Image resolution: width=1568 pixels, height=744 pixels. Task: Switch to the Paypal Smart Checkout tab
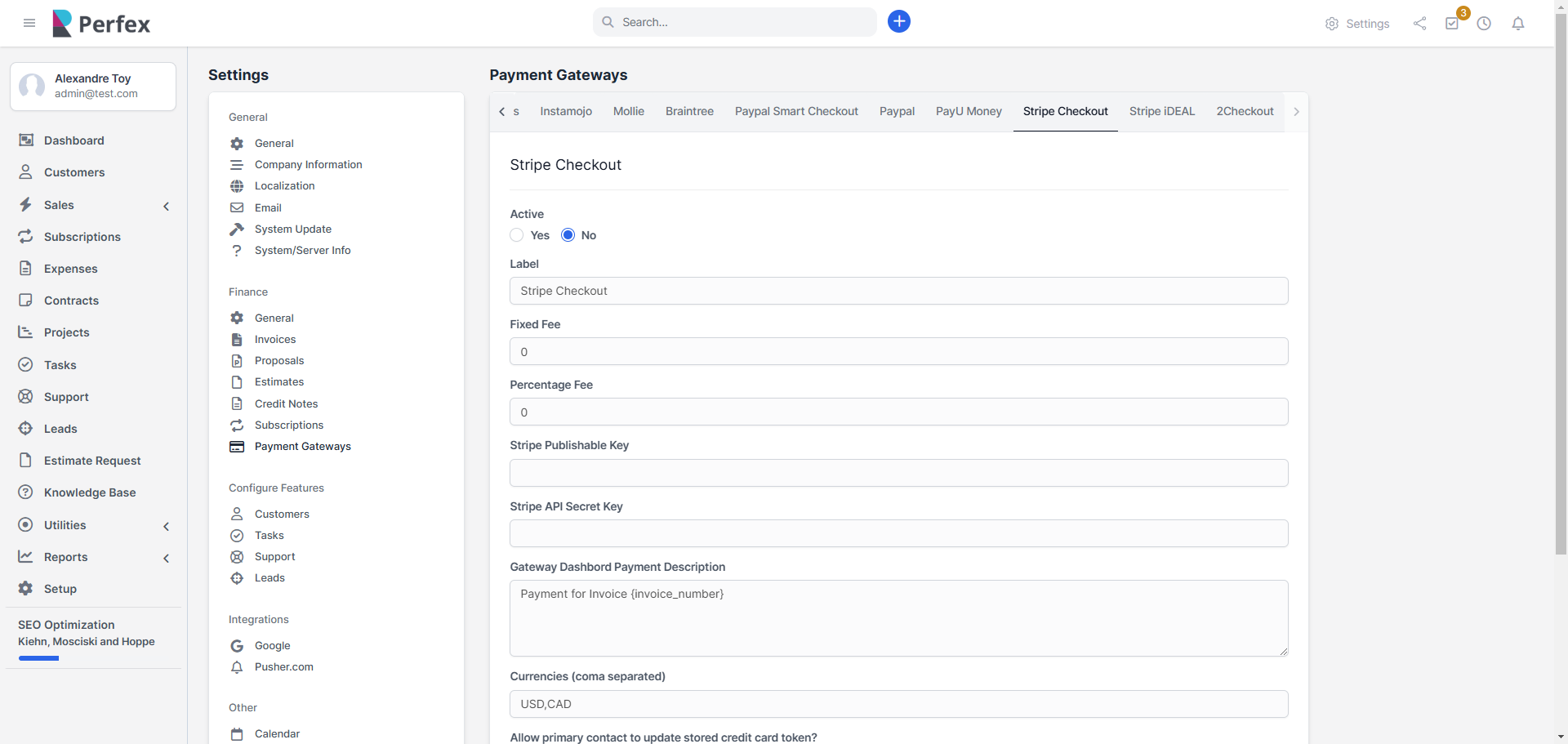(795, 111)
